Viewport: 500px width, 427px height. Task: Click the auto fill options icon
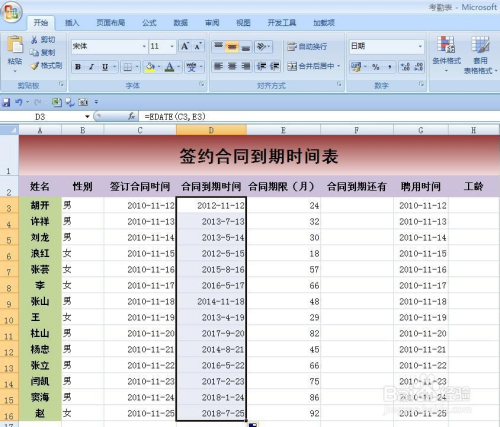point(253,425)
